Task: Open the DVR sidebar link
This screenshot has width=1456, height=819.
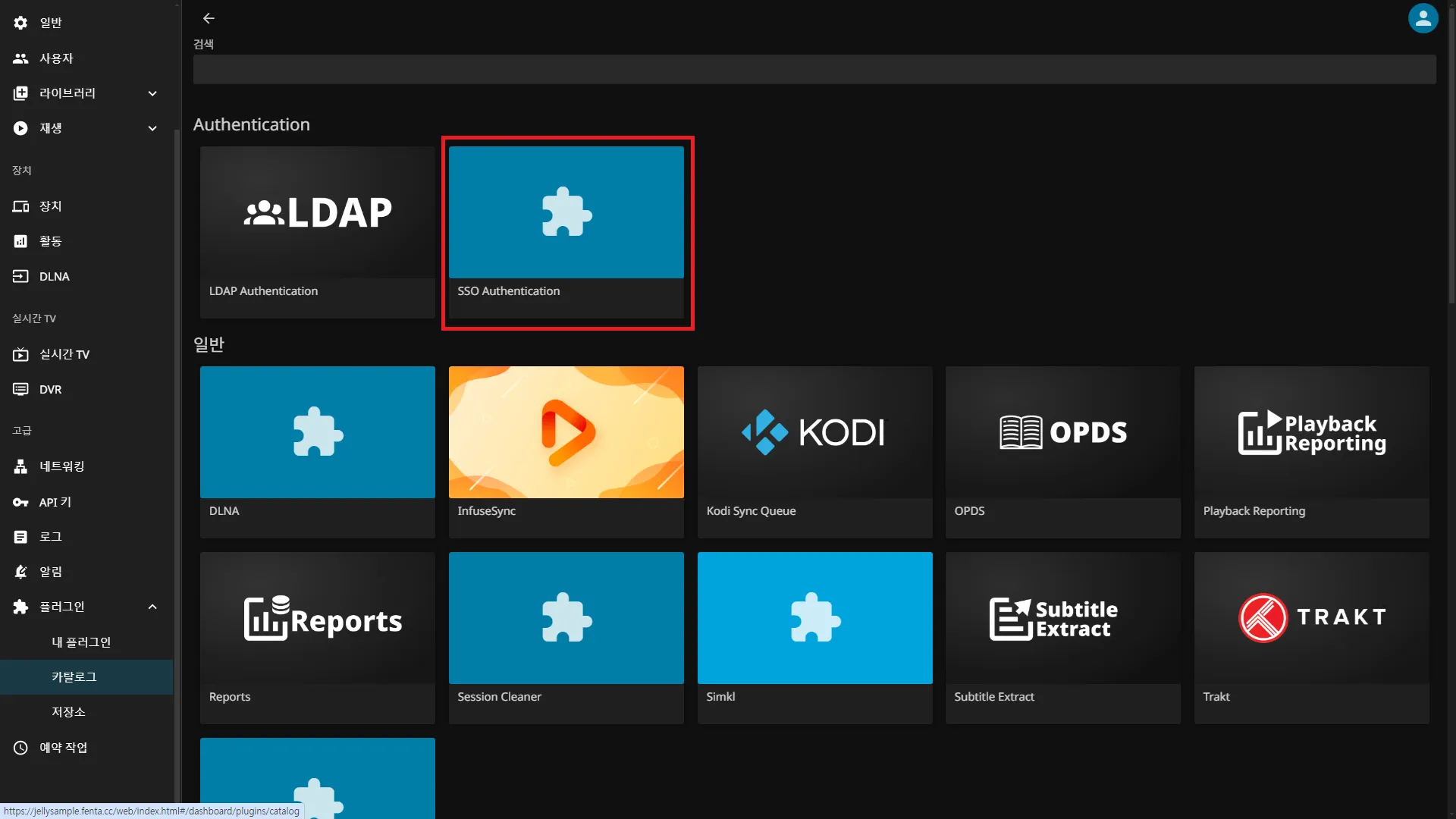Action: pyautogui.click(x=50, y=390)
